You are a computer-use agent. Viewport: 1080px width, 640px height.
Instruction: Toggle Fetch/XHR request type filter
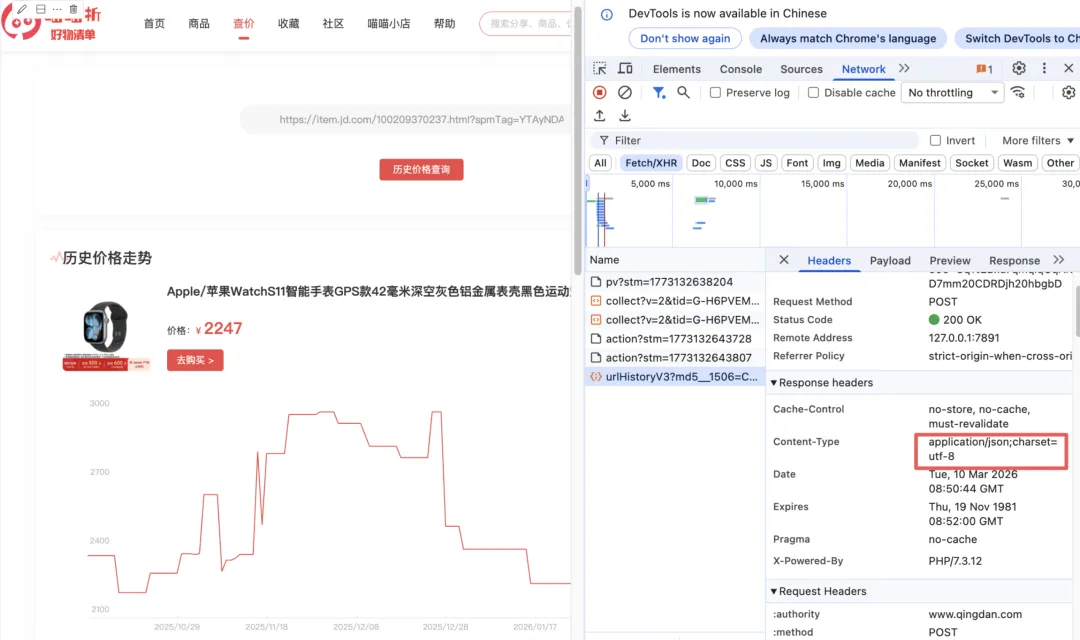651,163
